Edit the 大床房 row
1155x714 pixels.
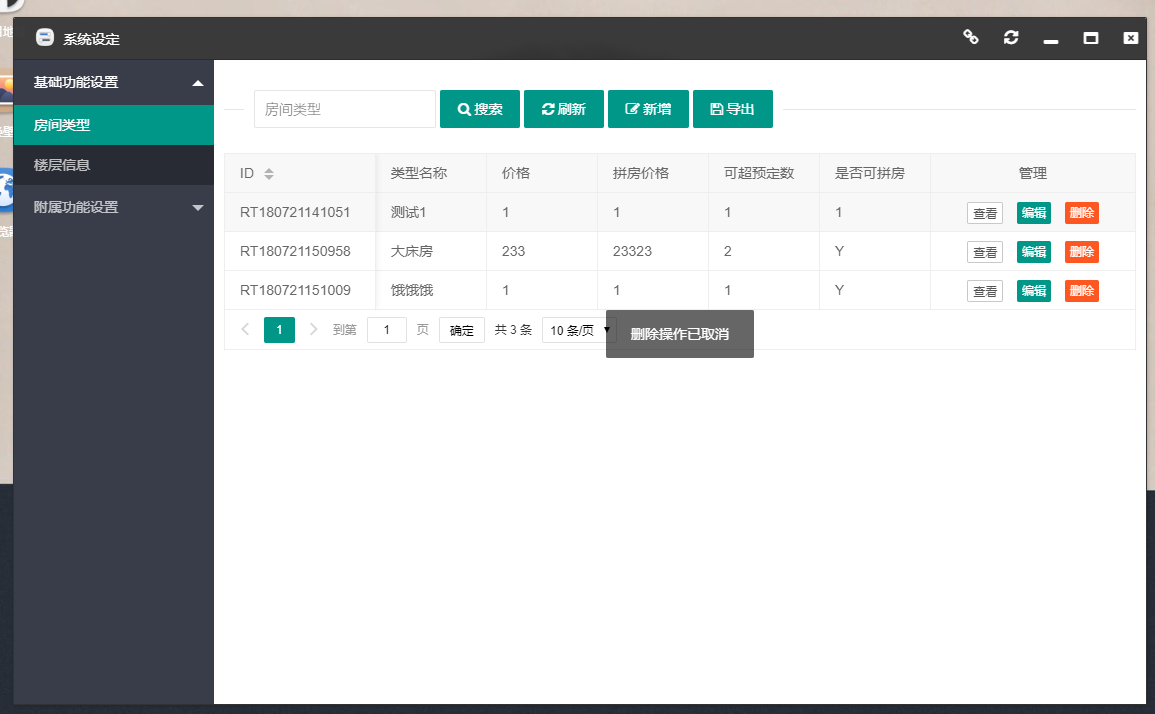tap(1033, 252)
